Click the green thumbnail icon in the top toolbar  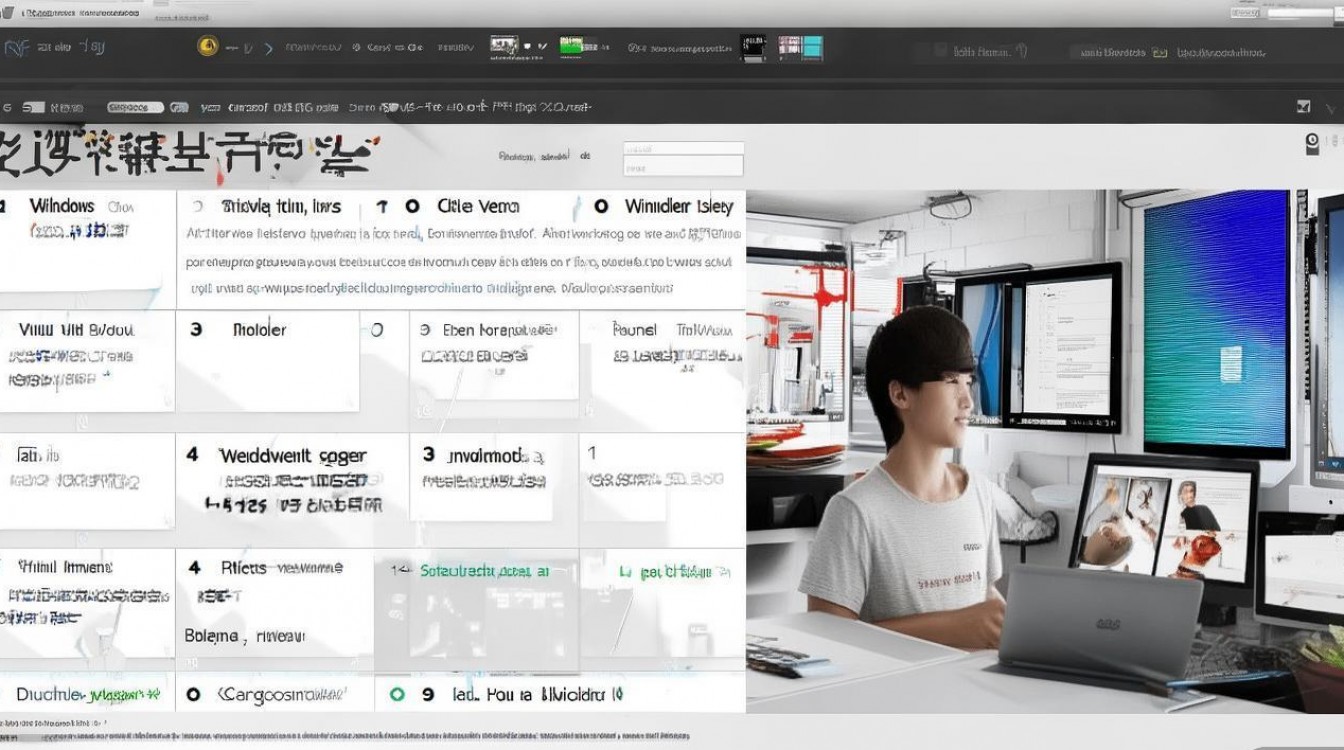(571, 46)
